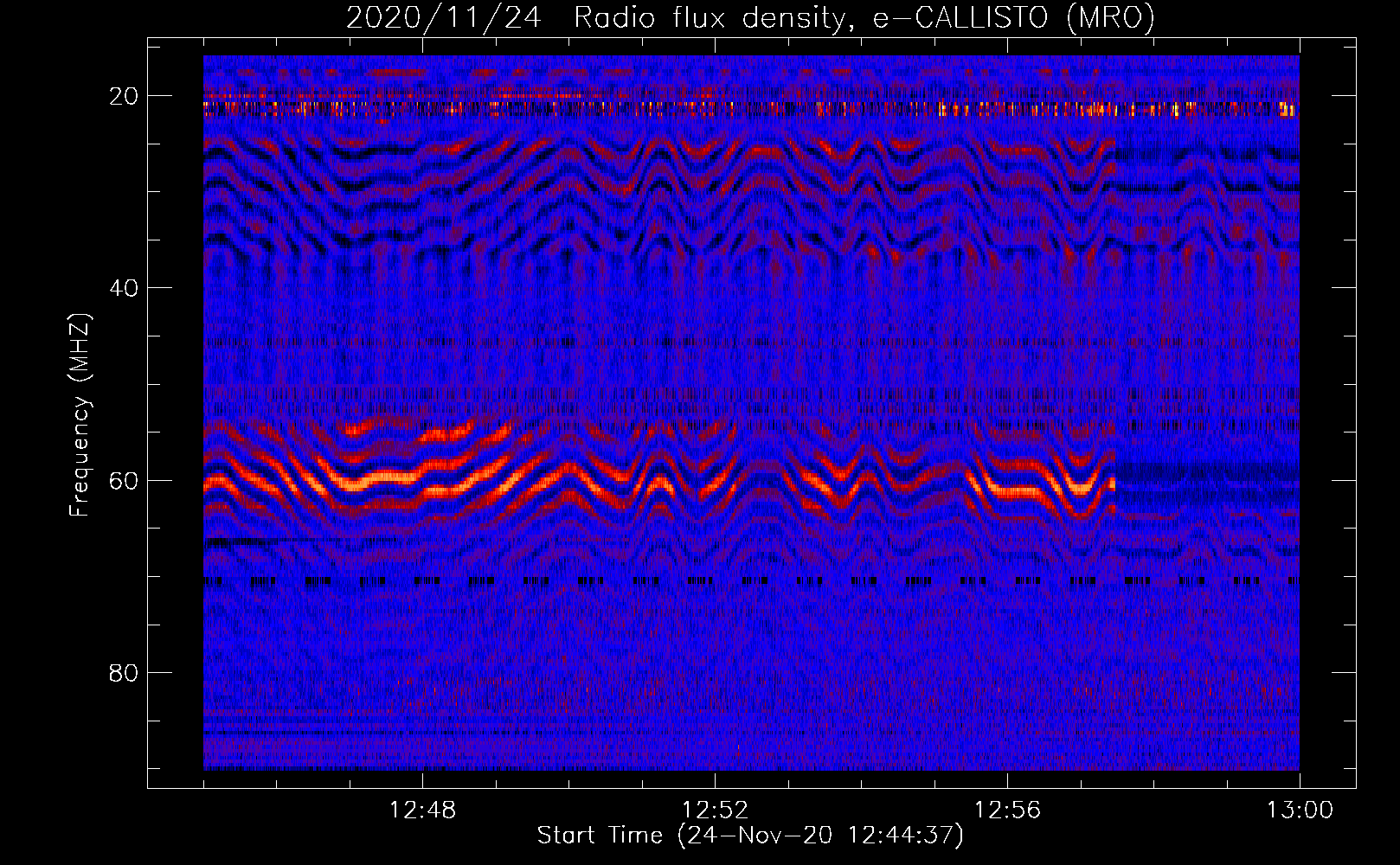Screen dimensions: 1400x865
Task: Click the frequency tick label 40
Action: [125, 287]
